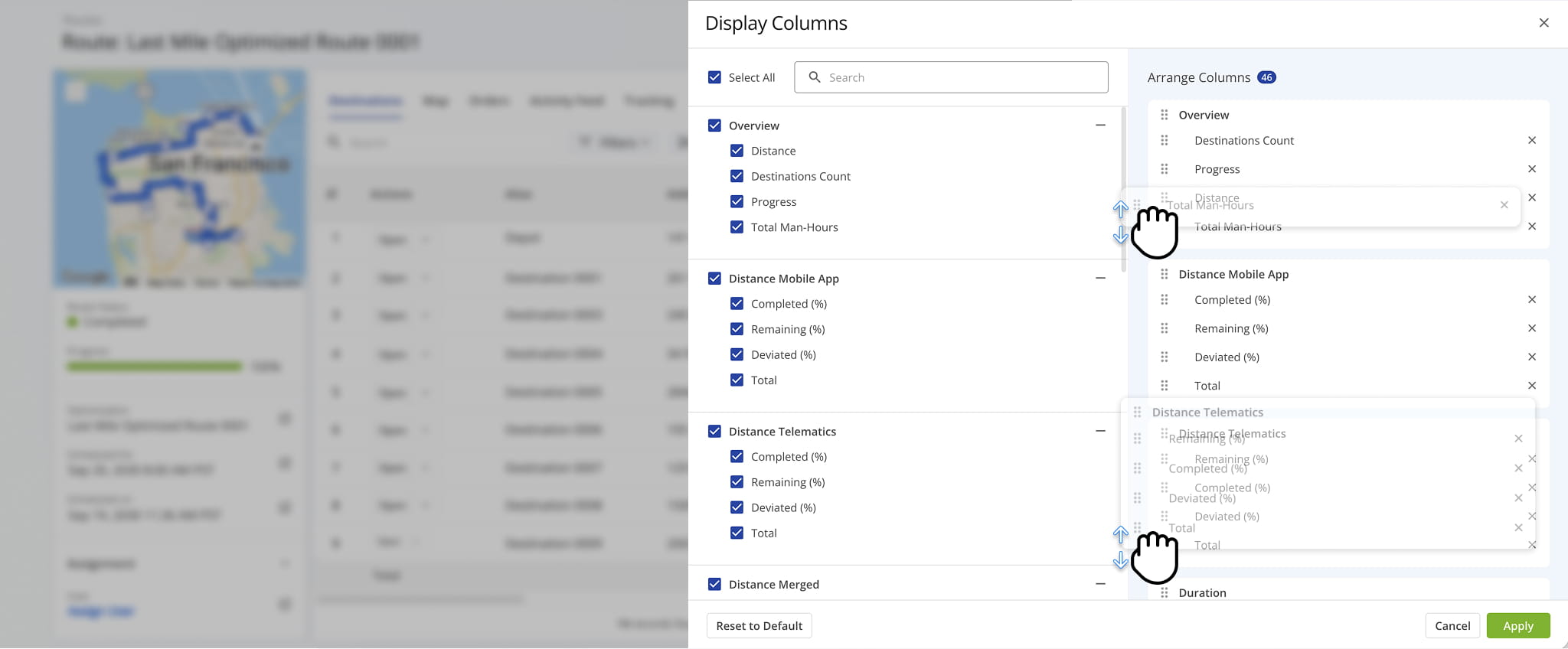The width and height of the screenshot is (1568, 649).
Task: Collapse the Distance Mobile App section
Action: pyautogui.click(x=1100, y=279)
